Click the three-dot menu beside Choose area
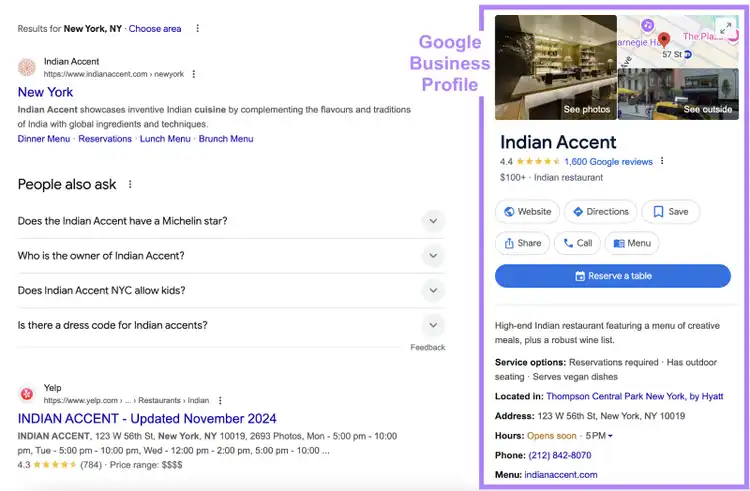Image resolution: width=750 pixels, height=491 pixels. coord(198,29)
